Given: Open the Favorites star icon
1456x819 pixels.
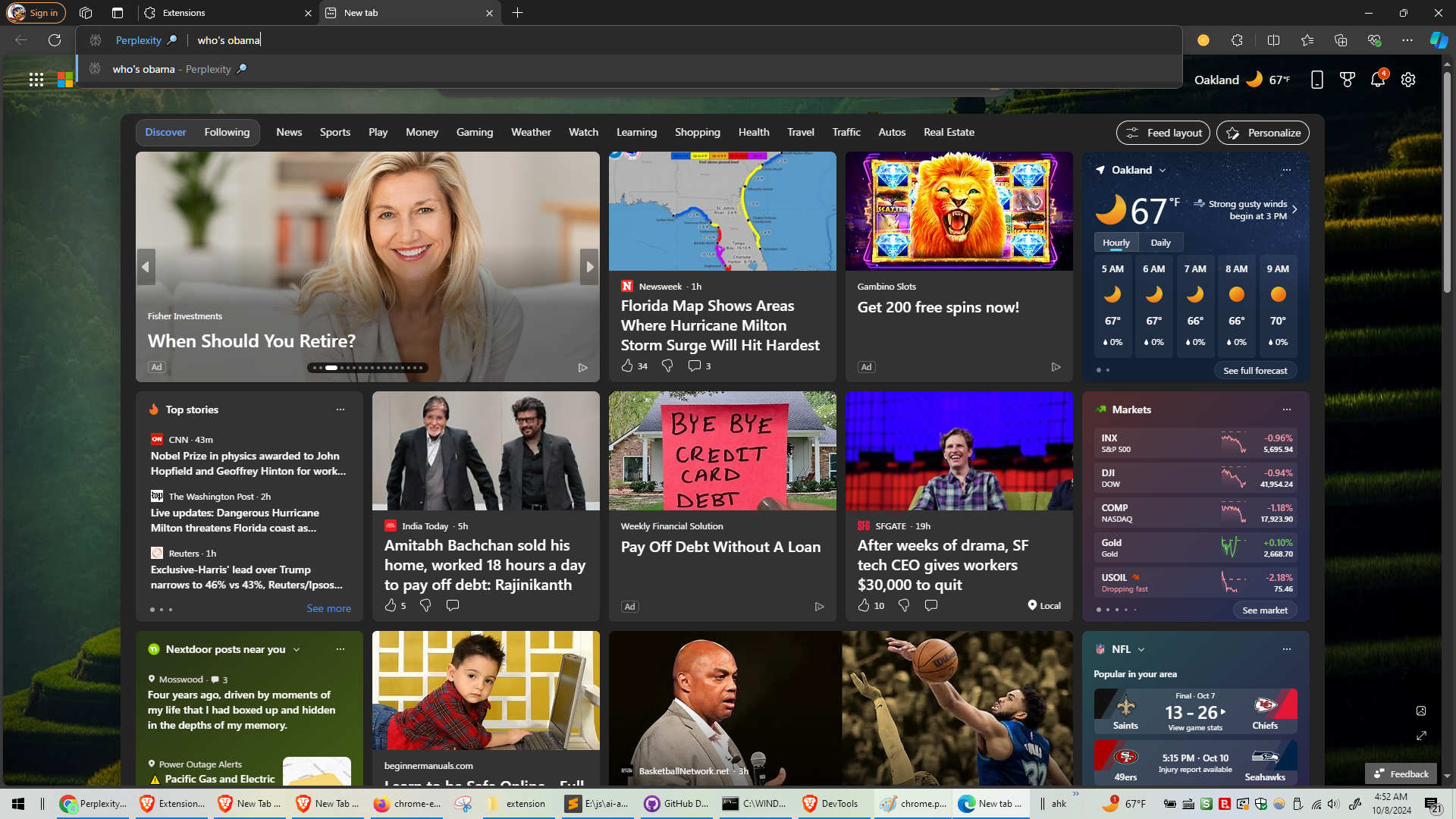Looking at the screenshot, I should [x=1307, y=40].
